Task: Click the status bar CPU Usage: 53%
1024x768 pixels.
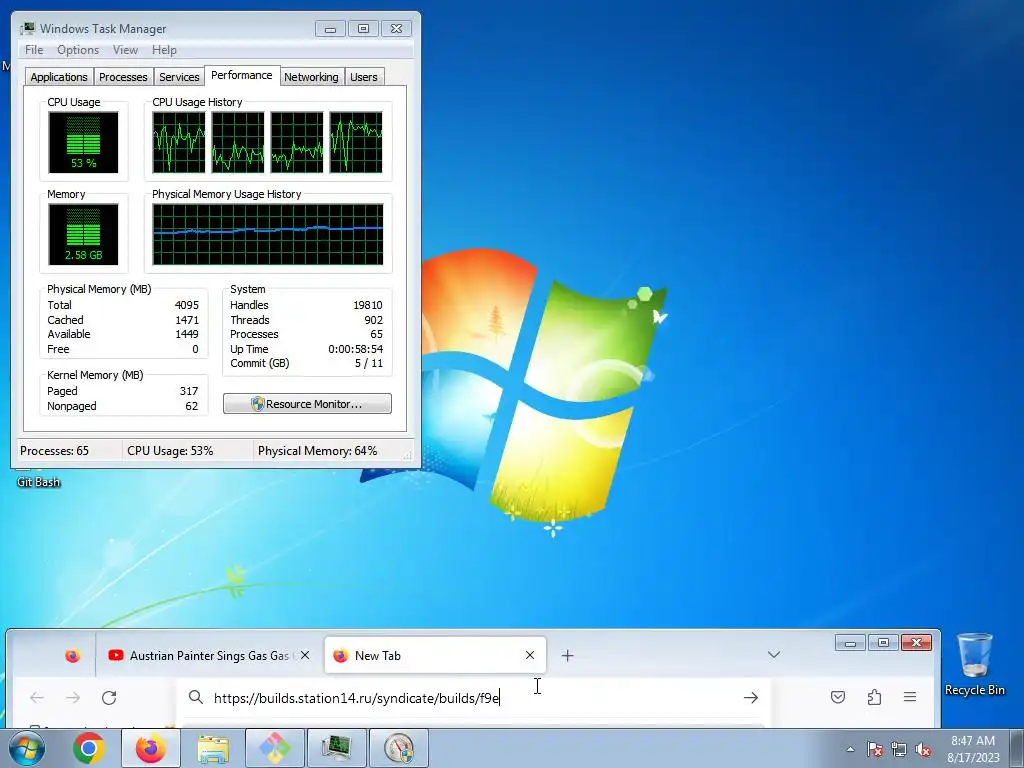Action: [170, 451]
